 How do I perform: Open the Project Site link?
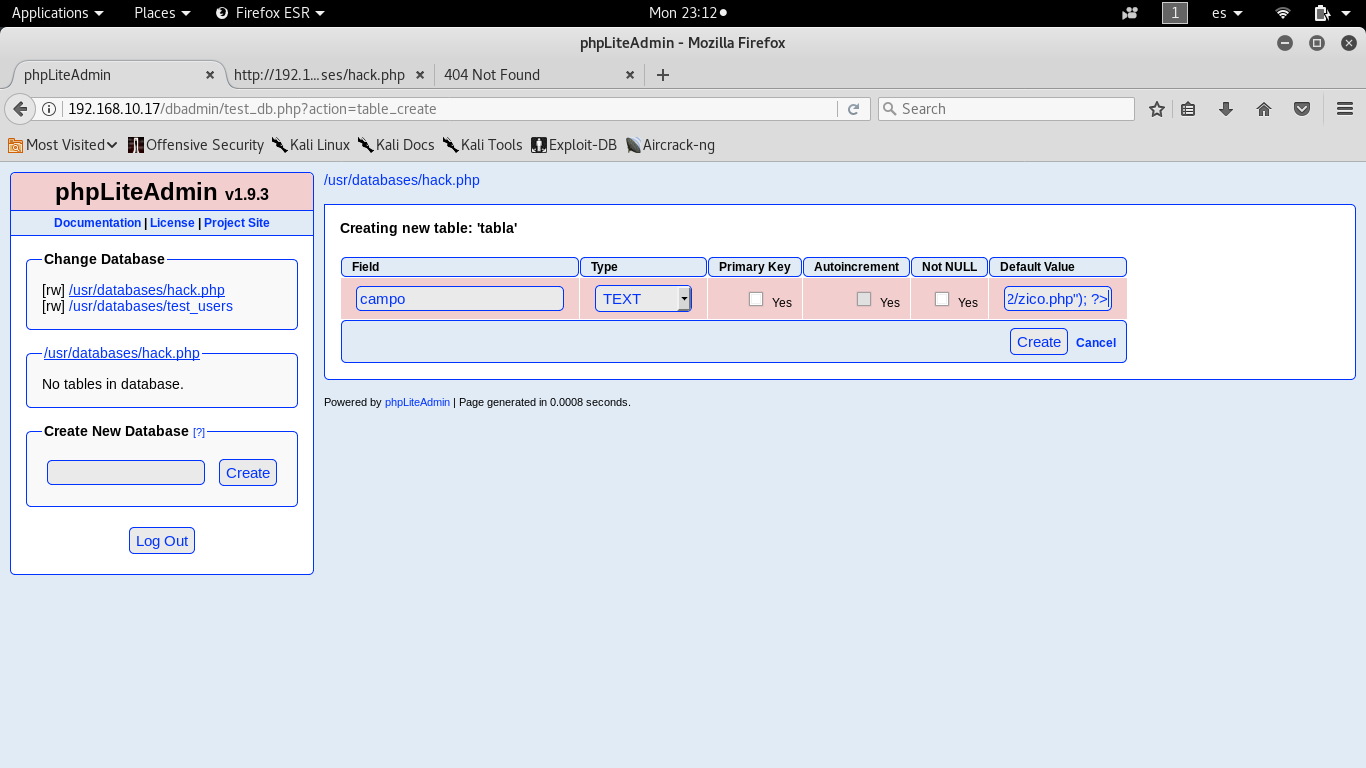coord(237,223)
